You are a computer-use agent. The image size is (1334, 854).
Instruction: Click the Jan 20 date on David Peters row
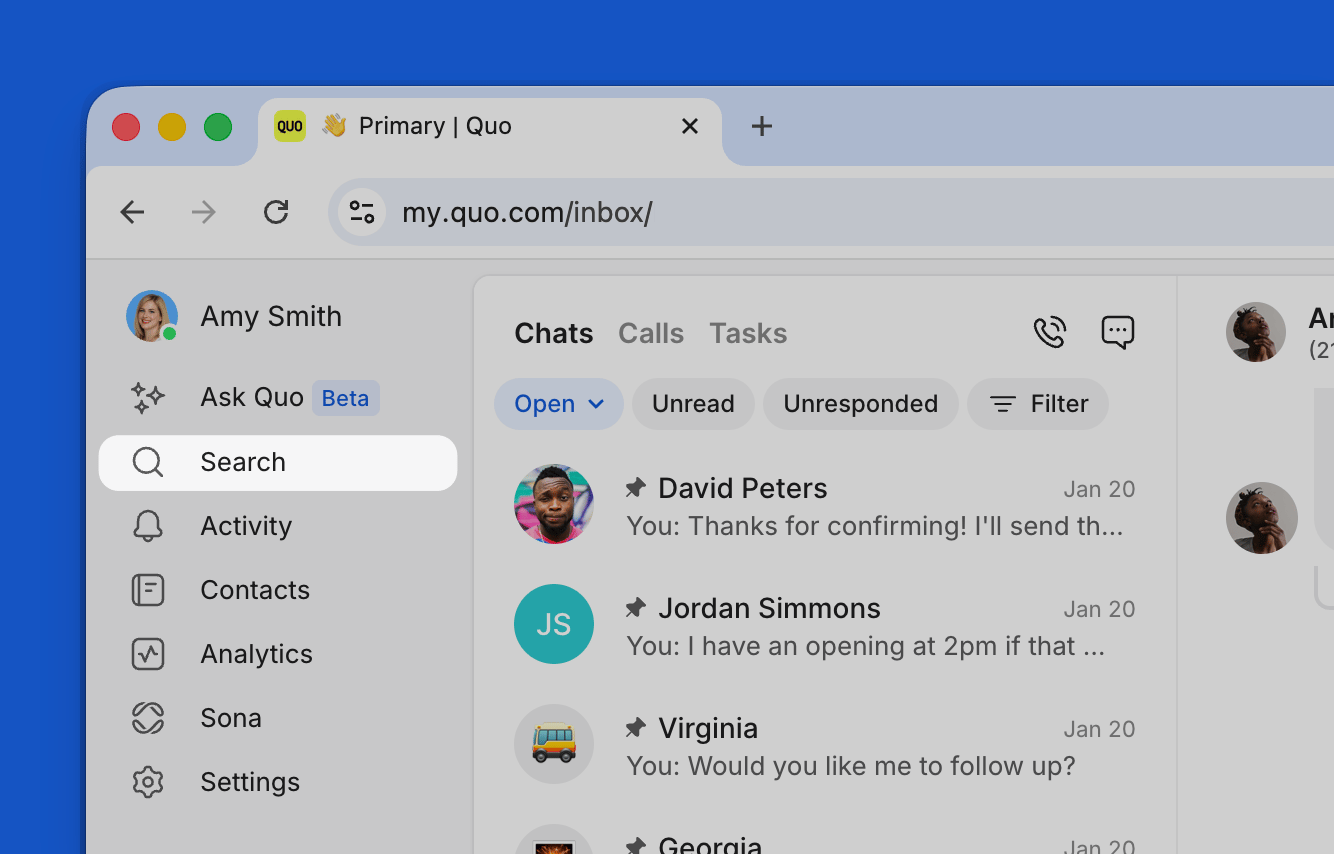pos(1099,489)
